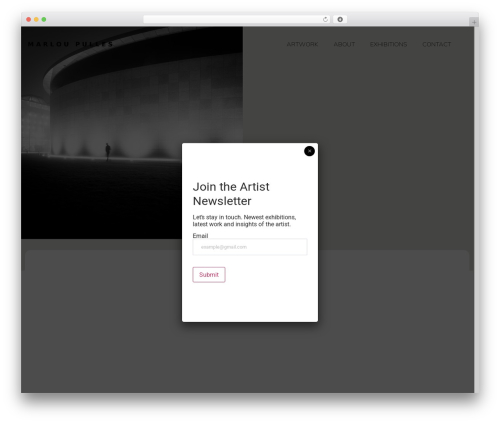The image size is (500, 423).
Task: Click the red close window dot
Action: pos(29,19)
